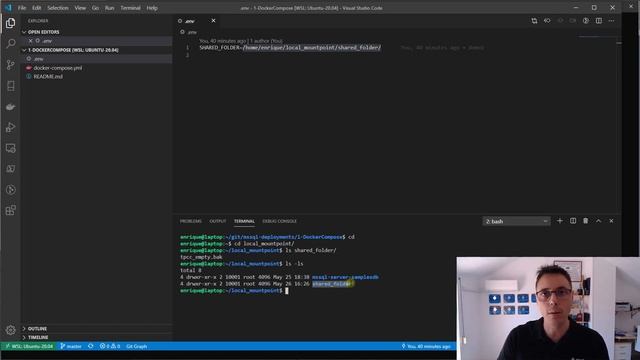This screenshot has width=640, height=360.
Task: Click the '1 author (You)' code lens
Action: pos(266,41)
